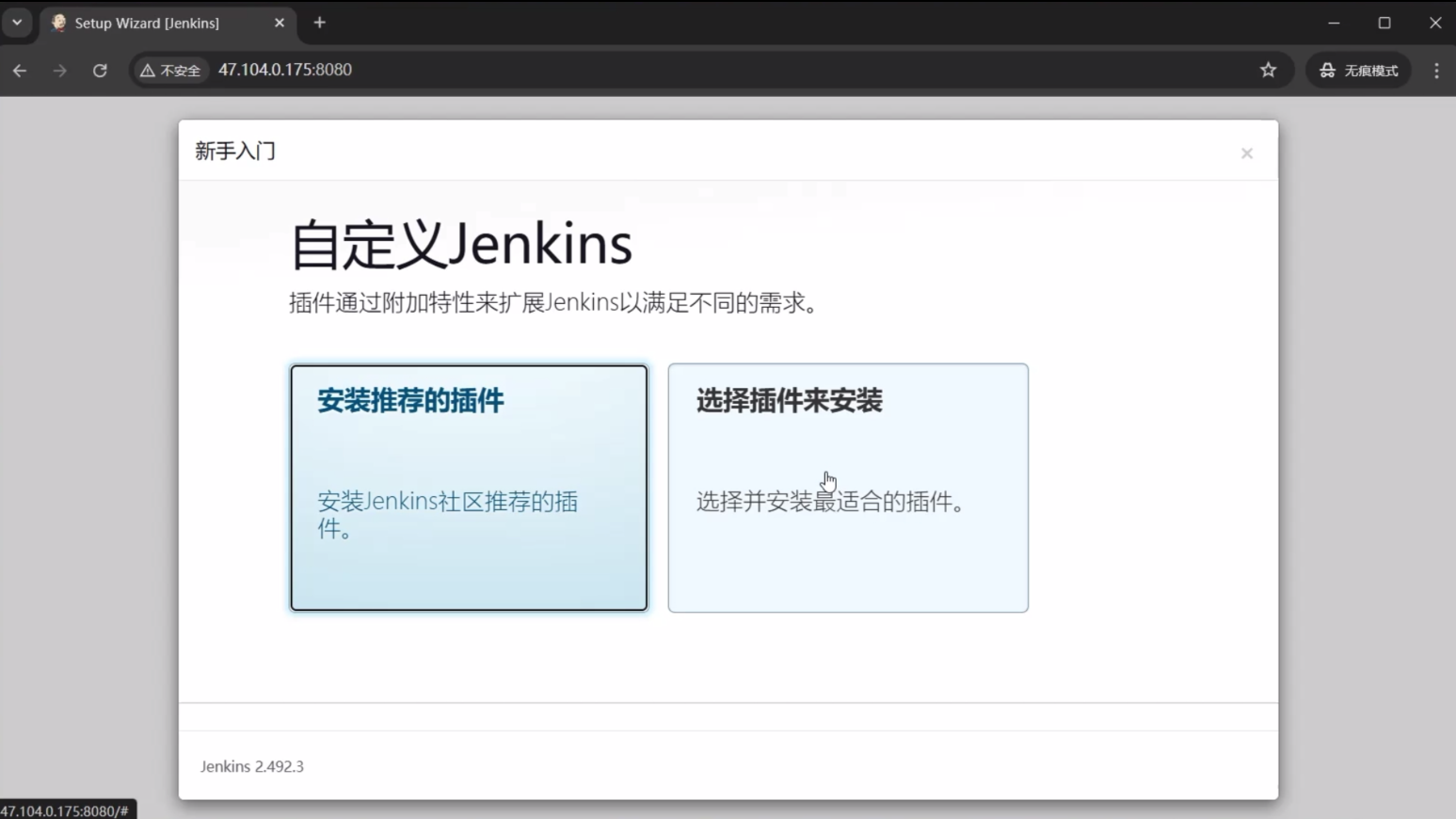Click the Jenkins 2.492.3 version text

[x=252, y=766]
